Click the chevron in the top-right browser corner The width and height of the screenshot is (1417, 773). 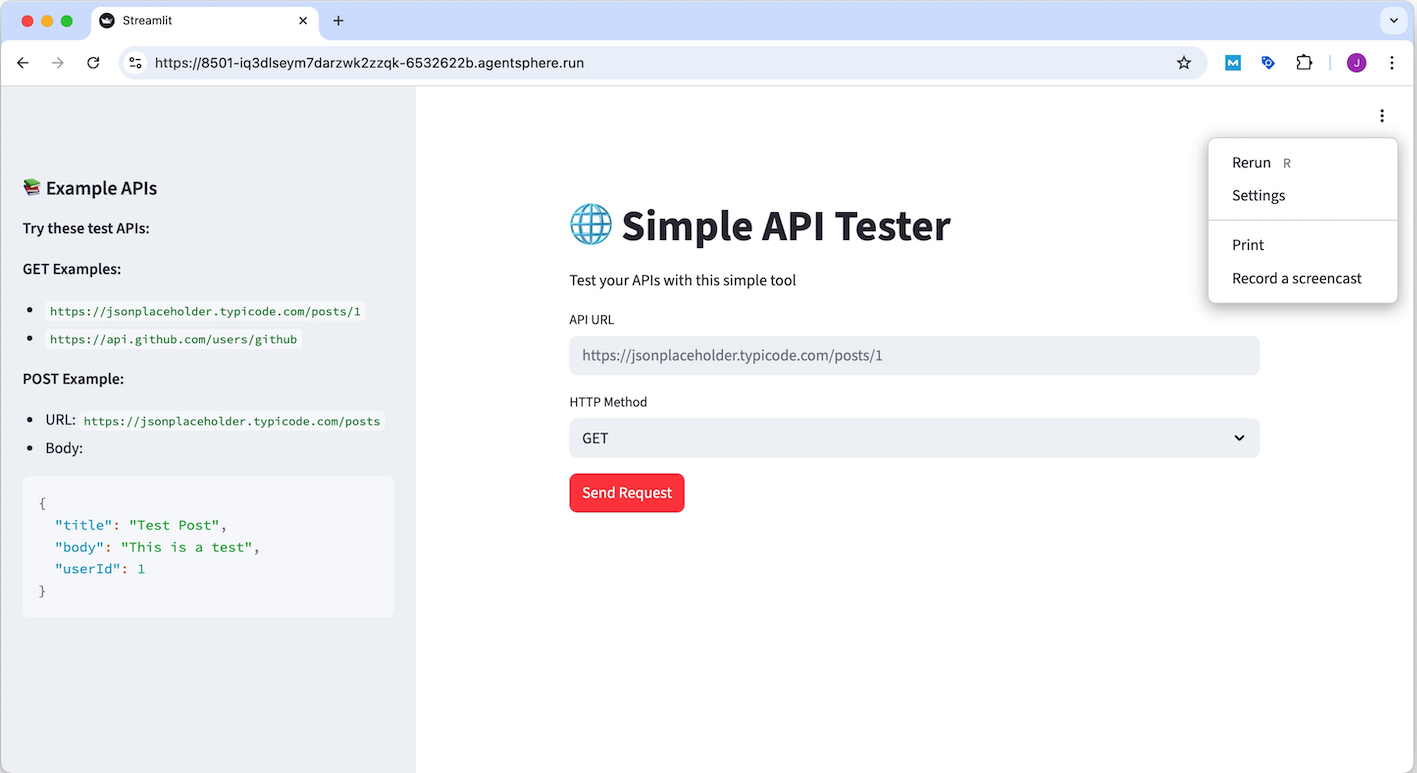1394,20
